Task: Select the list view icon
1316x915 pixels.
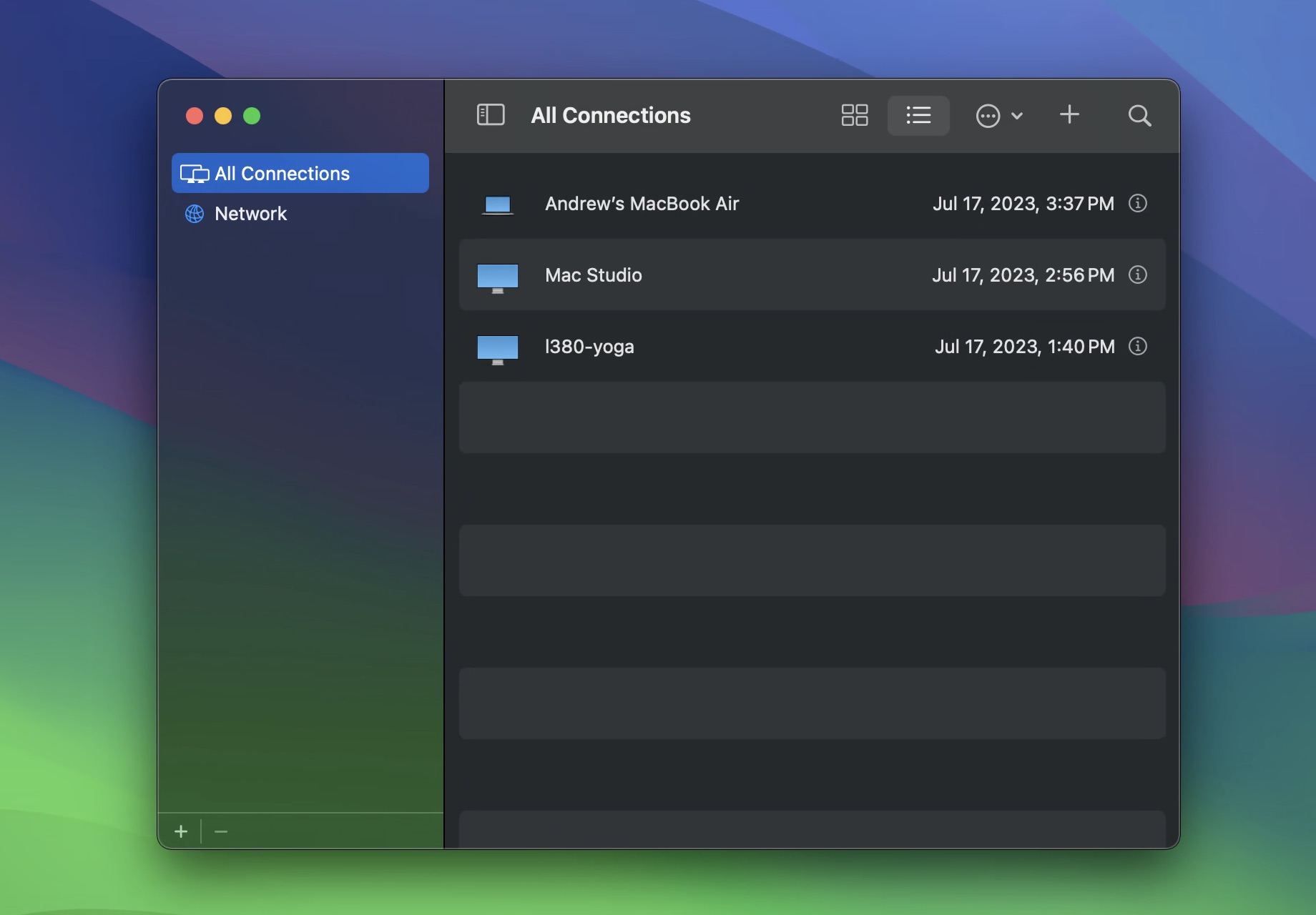Action: pyautogui.click(x=918, y=115)
